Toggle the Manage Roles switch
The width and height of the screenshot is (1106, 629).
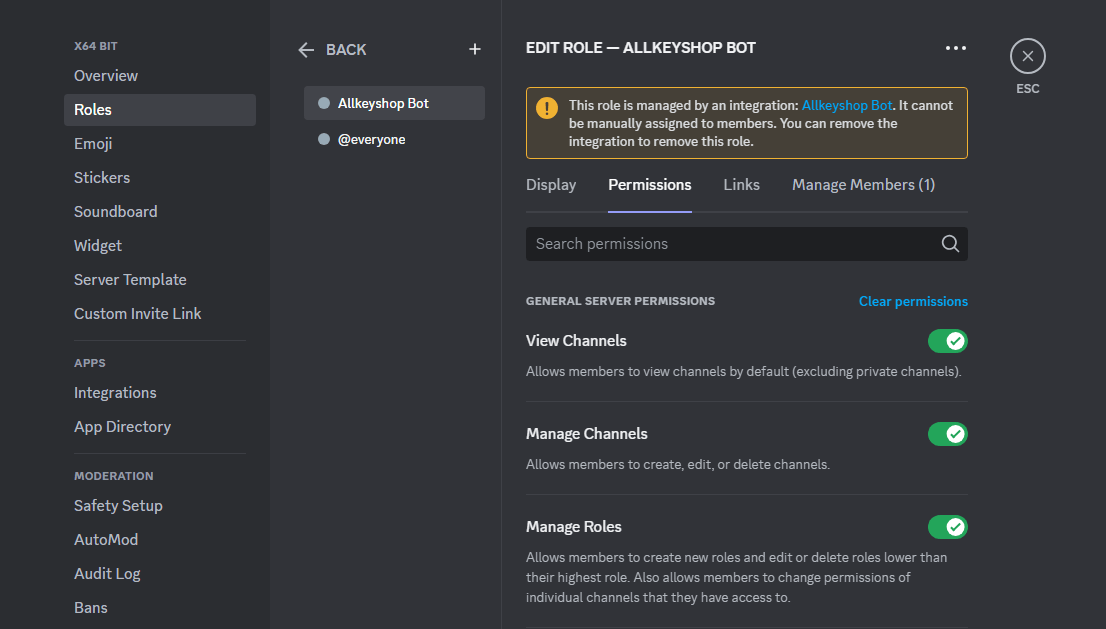click(x=947, y=527)
